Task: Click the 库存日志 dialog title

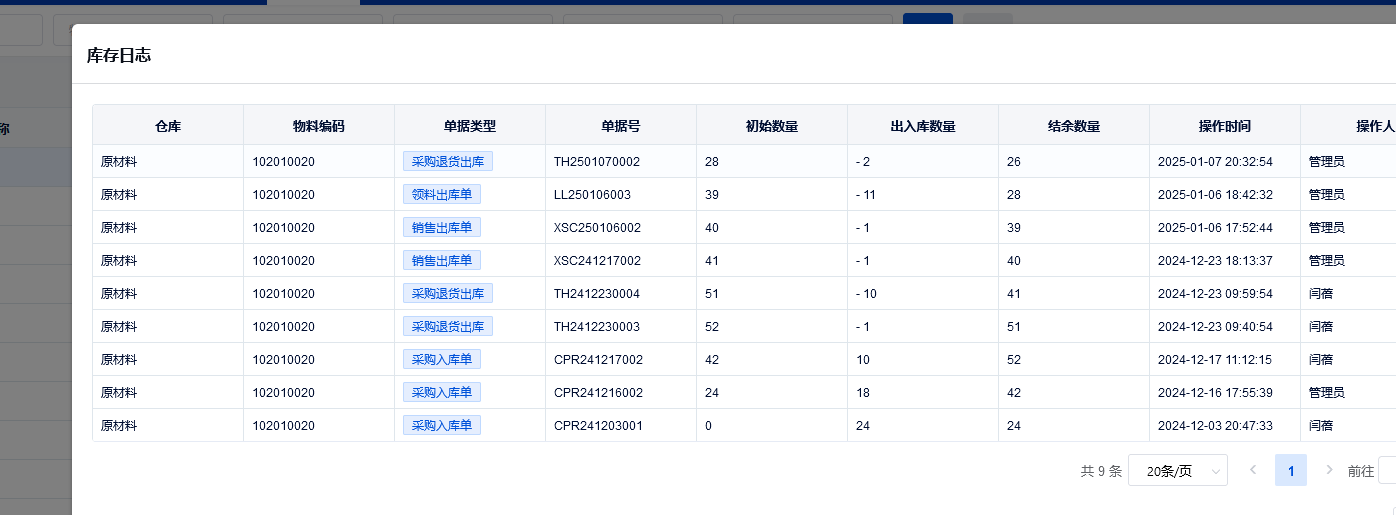Action: click(119, 56)
